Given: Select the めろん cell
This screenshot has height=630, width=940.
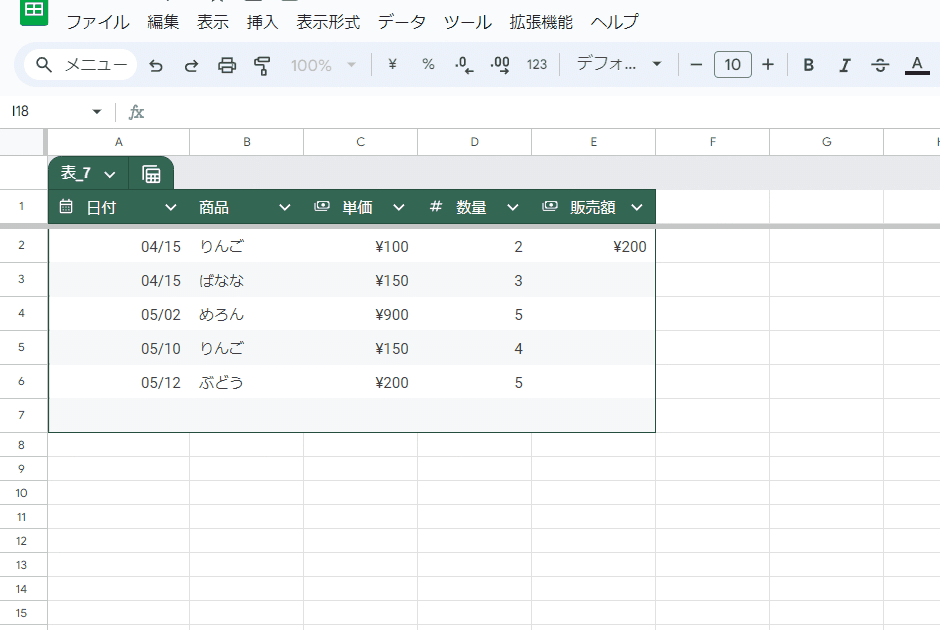Looking at the screenshot, I should (246, 314).
